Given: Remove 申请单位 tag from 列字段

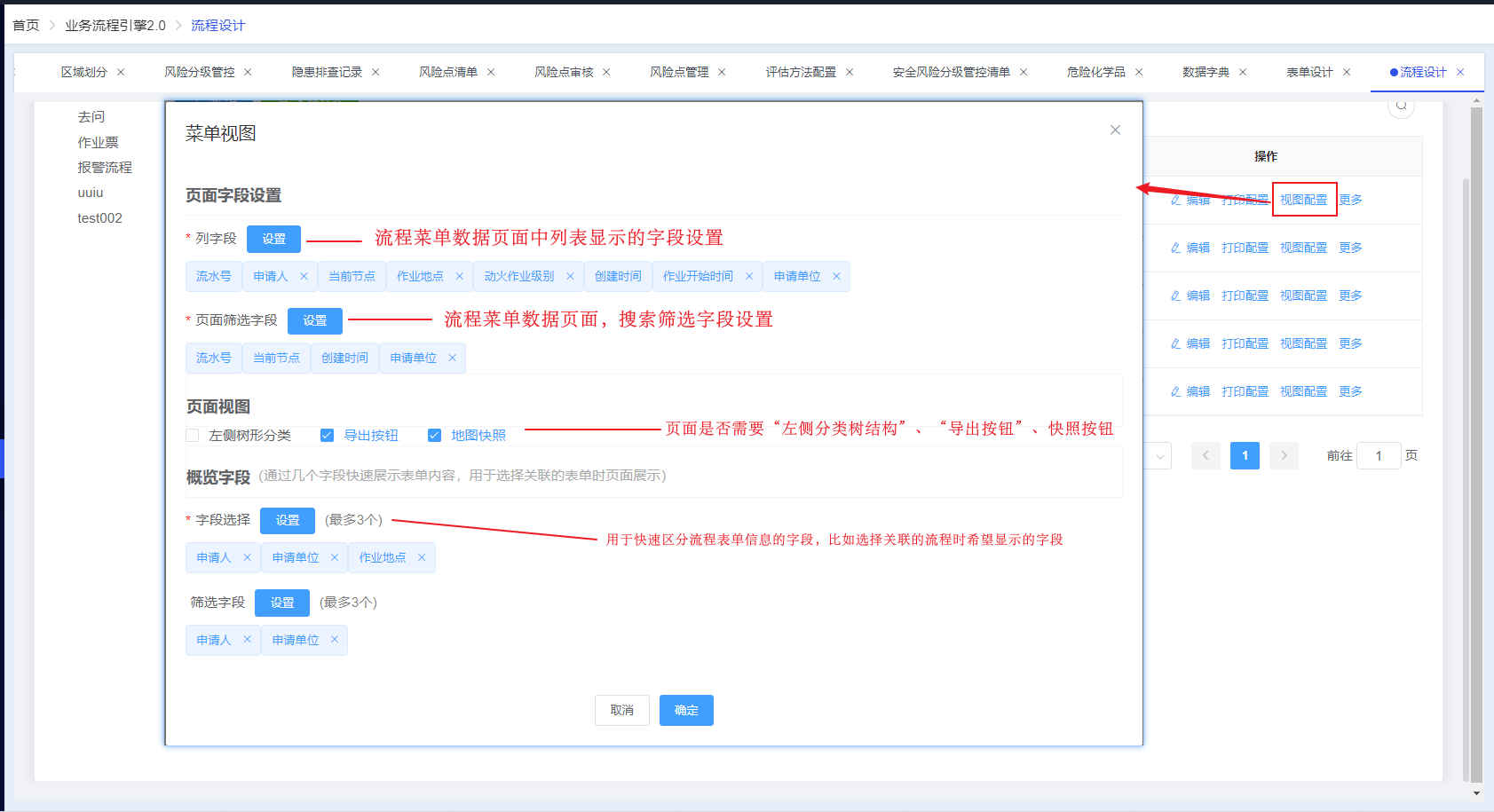Looking at the screenshot, I should pos(836,276).
